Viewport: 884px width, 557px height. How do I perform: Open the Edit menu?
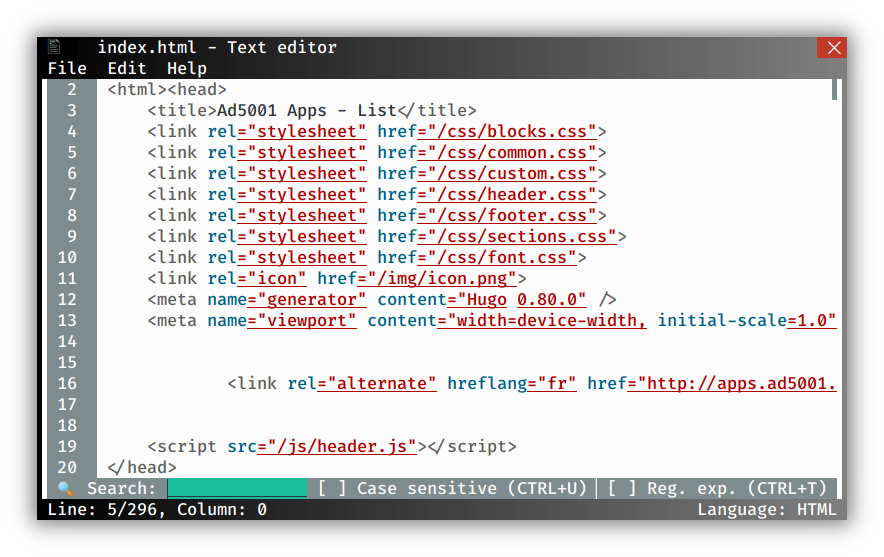[127, 68]
